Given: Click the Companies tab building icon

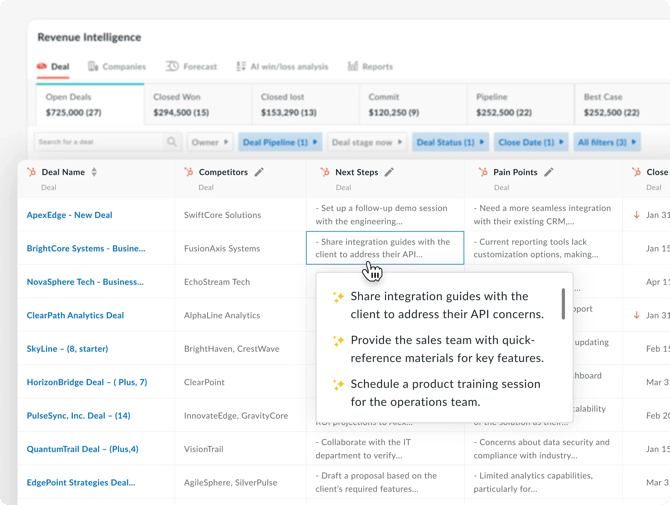Looking at the screenshot, I should pos(93,66).
